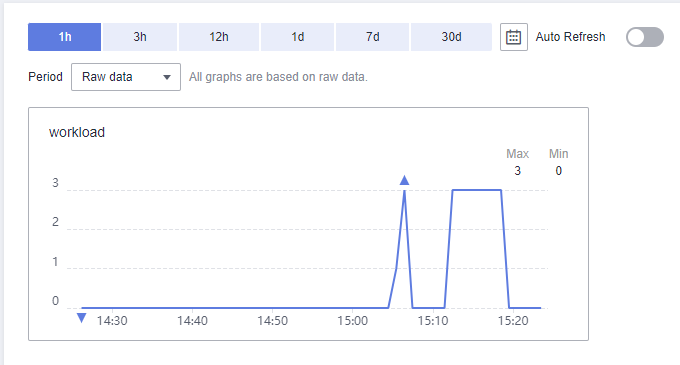Click the workload chart title

77,132
